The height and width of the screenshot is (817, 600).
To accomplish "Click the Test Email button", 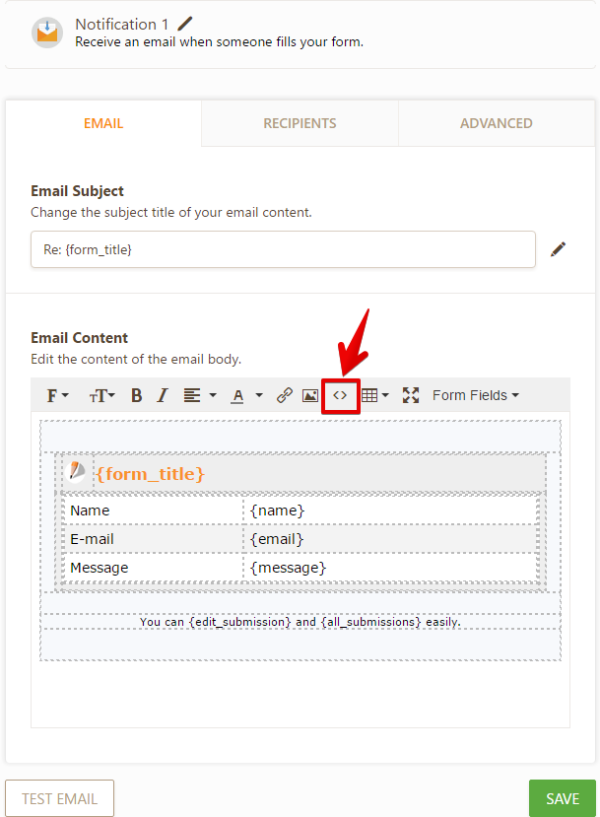I will click(60, 799).
